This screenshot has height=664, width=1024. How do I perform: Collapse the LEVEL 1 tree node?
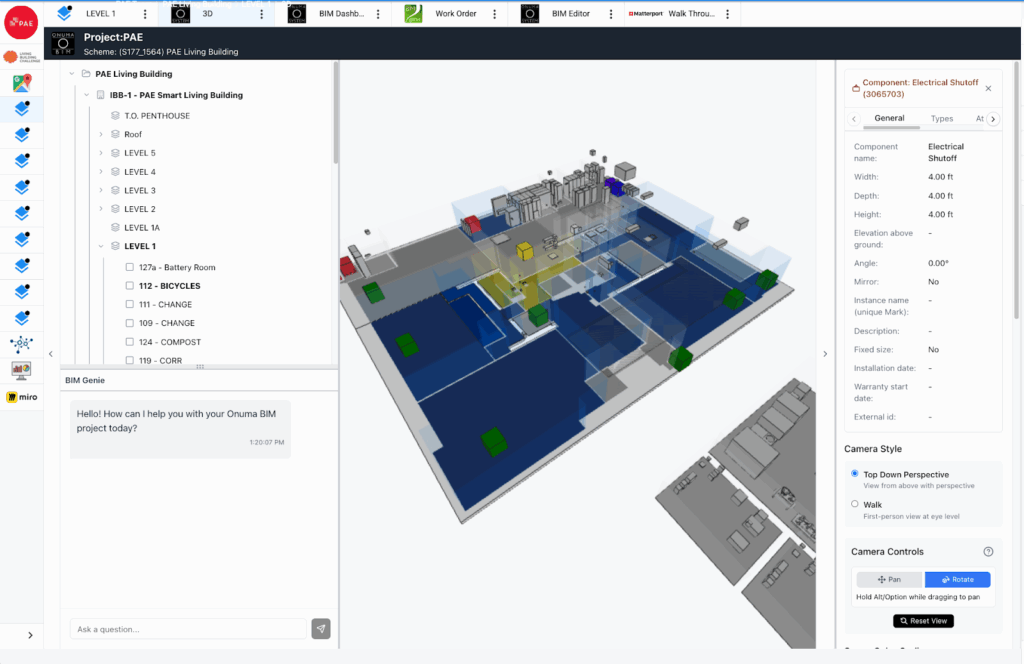pyautogui.click(x=101, y=246)
